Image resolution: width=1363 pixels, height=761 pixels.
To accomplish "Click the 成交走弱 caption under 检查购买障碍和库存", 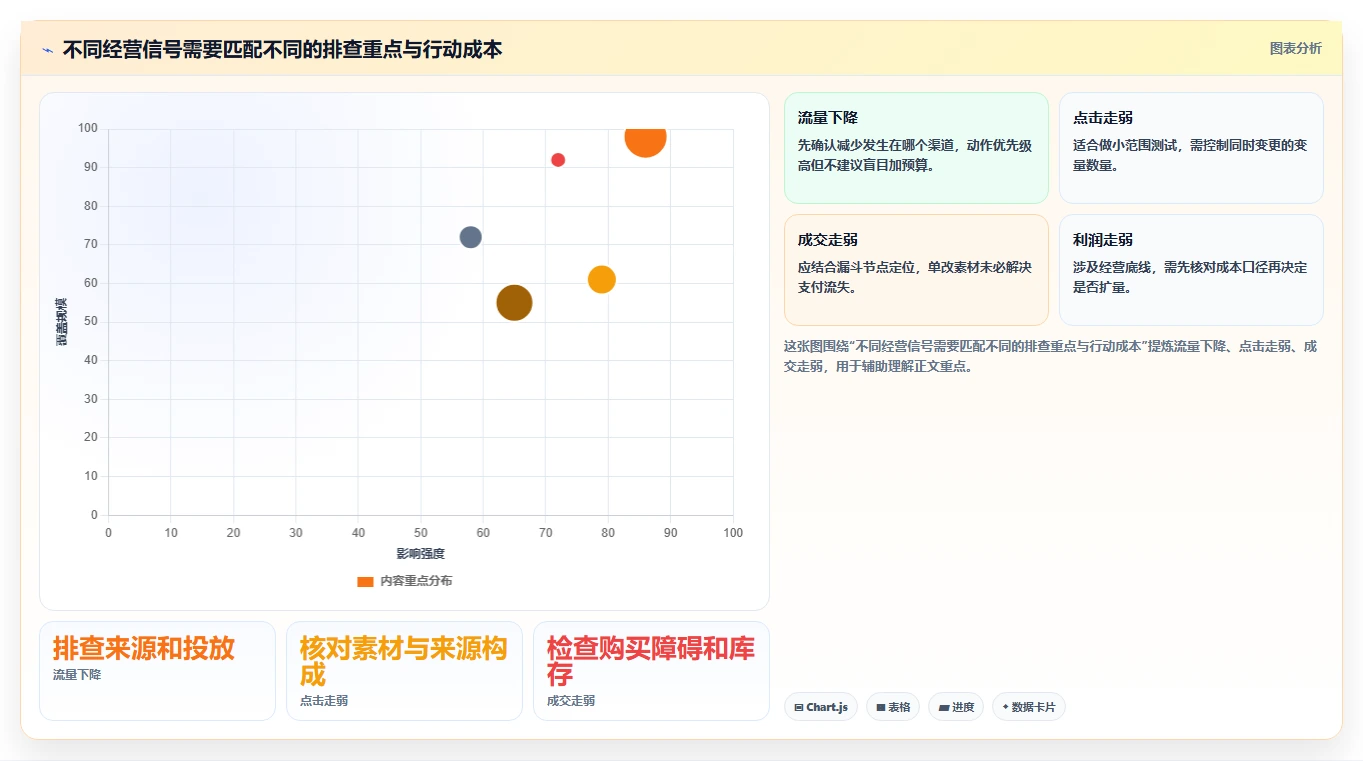I will [571, 701].
